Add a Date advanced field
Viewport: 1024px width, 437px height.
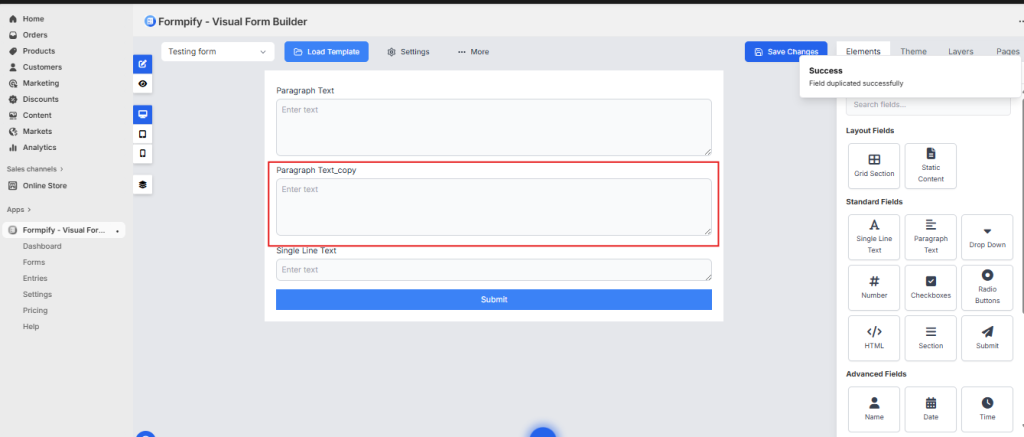[x=930, y=409]
